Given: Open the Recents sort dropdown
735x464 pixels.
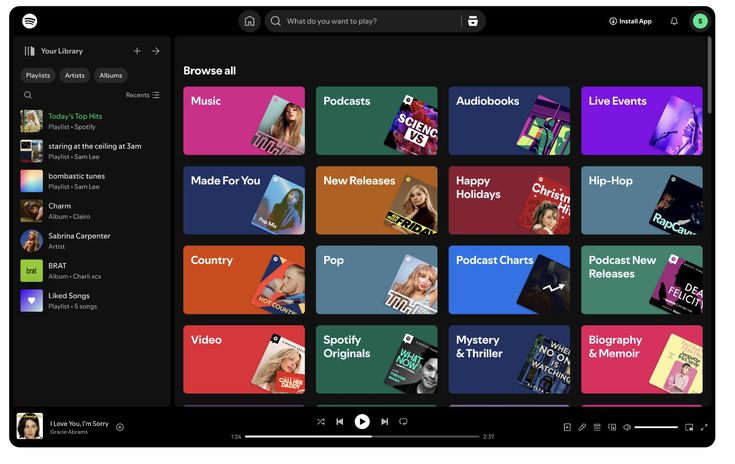Looking at the screenshot, I should pos(142,95).
